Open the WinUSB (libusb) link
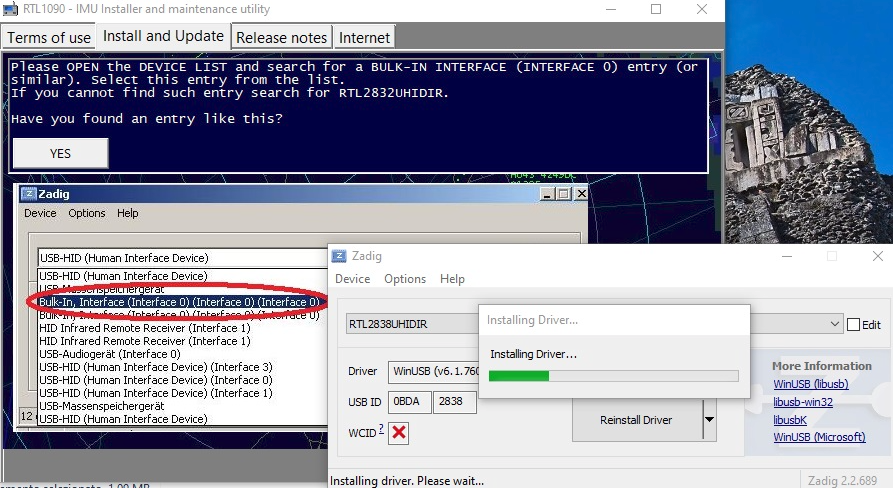This screenshot has width=893, height=488. pyautogui.click(x=810, y=384)
